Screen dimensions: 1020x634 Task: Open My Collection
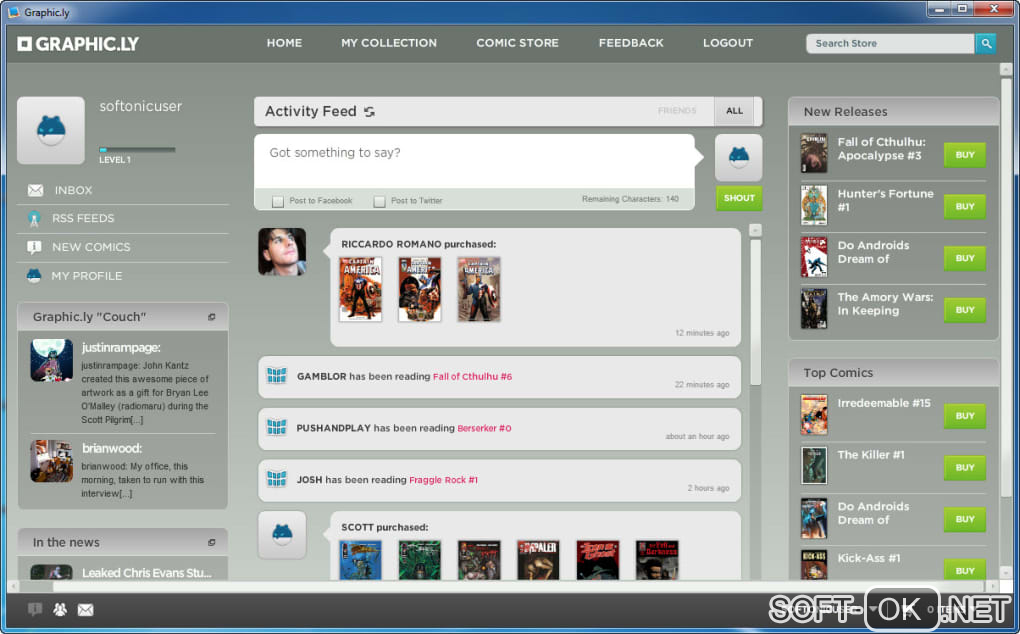click(389, 43)
